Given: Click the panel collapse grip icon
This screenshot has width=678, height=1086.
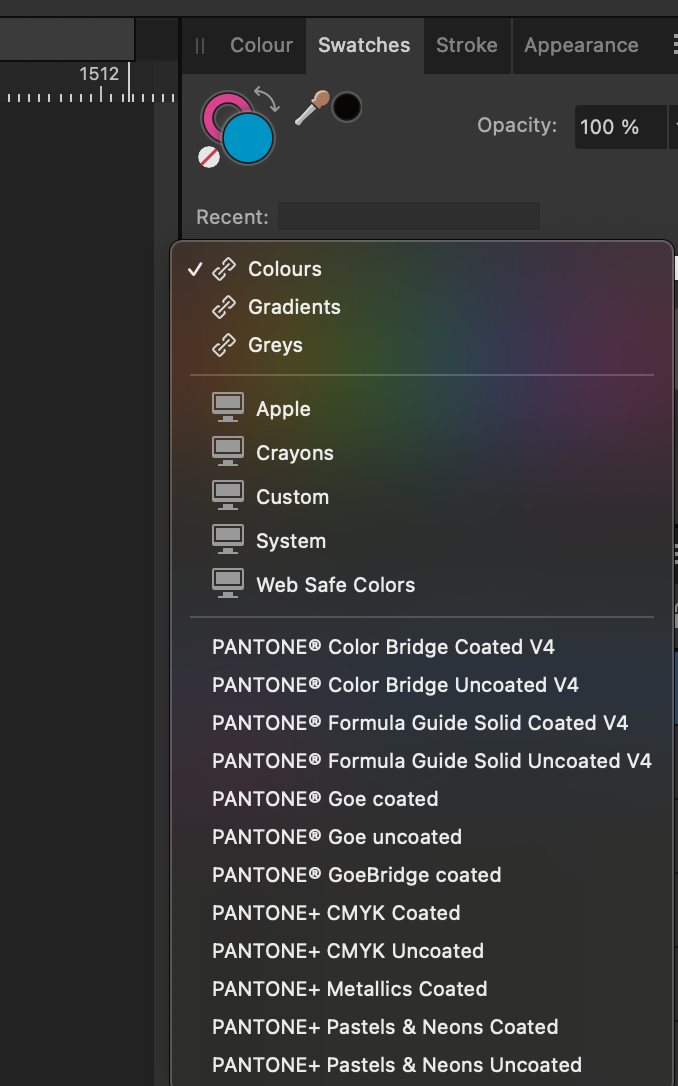Looking at the screenshot, I should coord(200,46).
